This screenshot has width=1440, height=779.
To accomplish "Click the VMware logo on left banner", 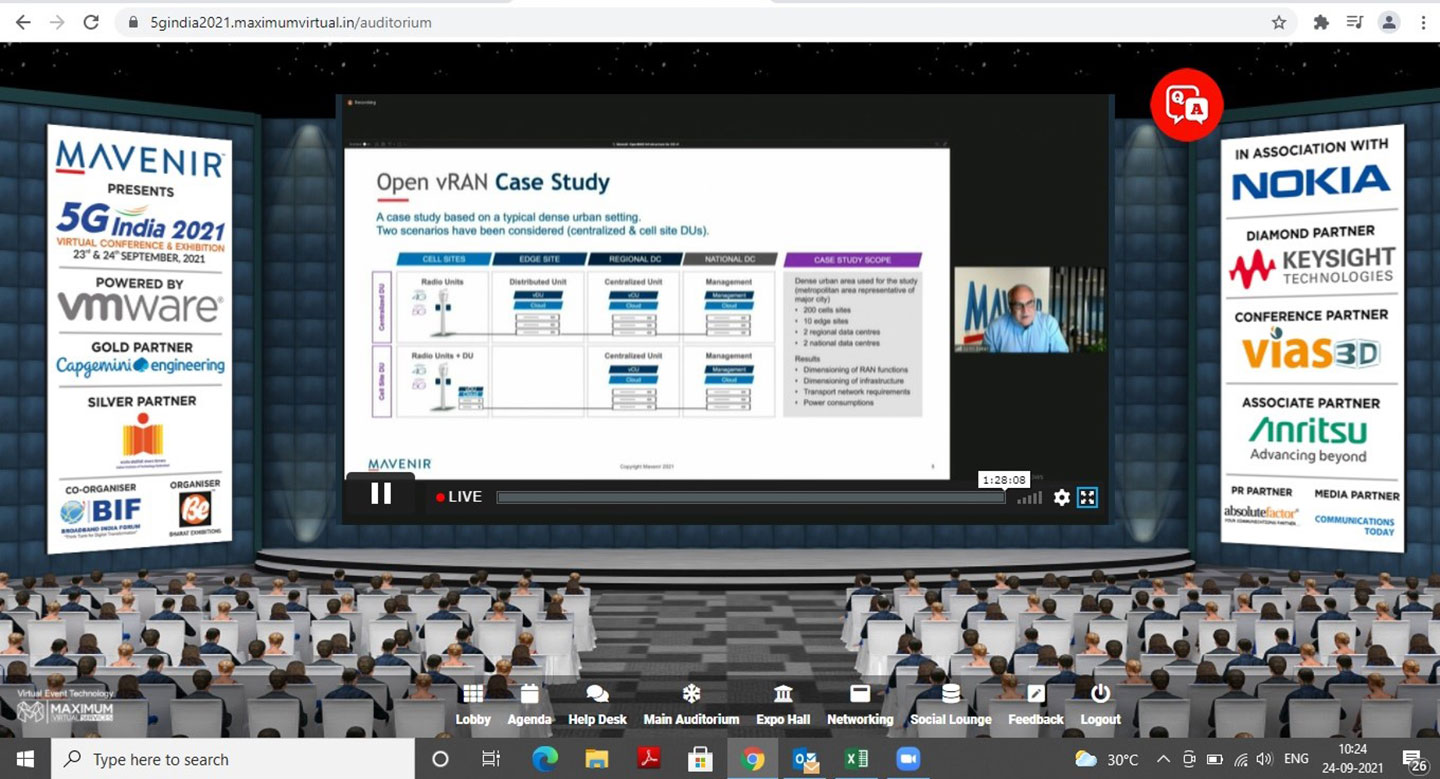I will (140, 307).
